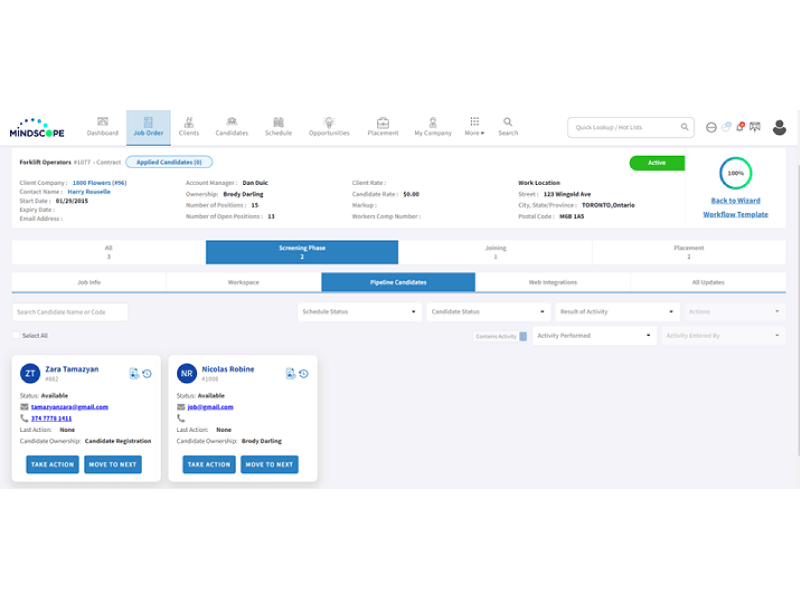This screenshot has height=599, width=800.
Task: Click the notifications bell icon
Action: (x=740, y=127)
